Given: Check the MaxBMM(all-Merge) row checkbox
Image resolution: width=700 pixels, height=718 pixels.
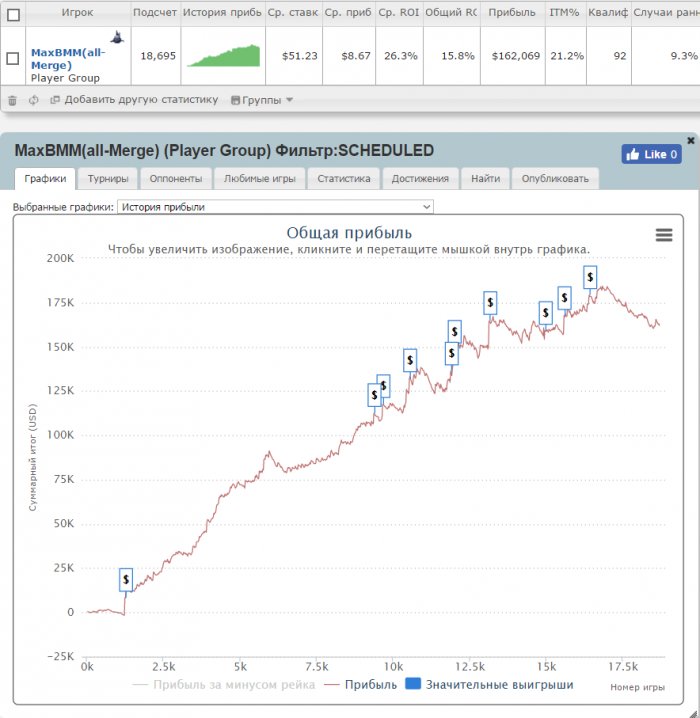Looking at the screenshot, I should coord(13,57).
